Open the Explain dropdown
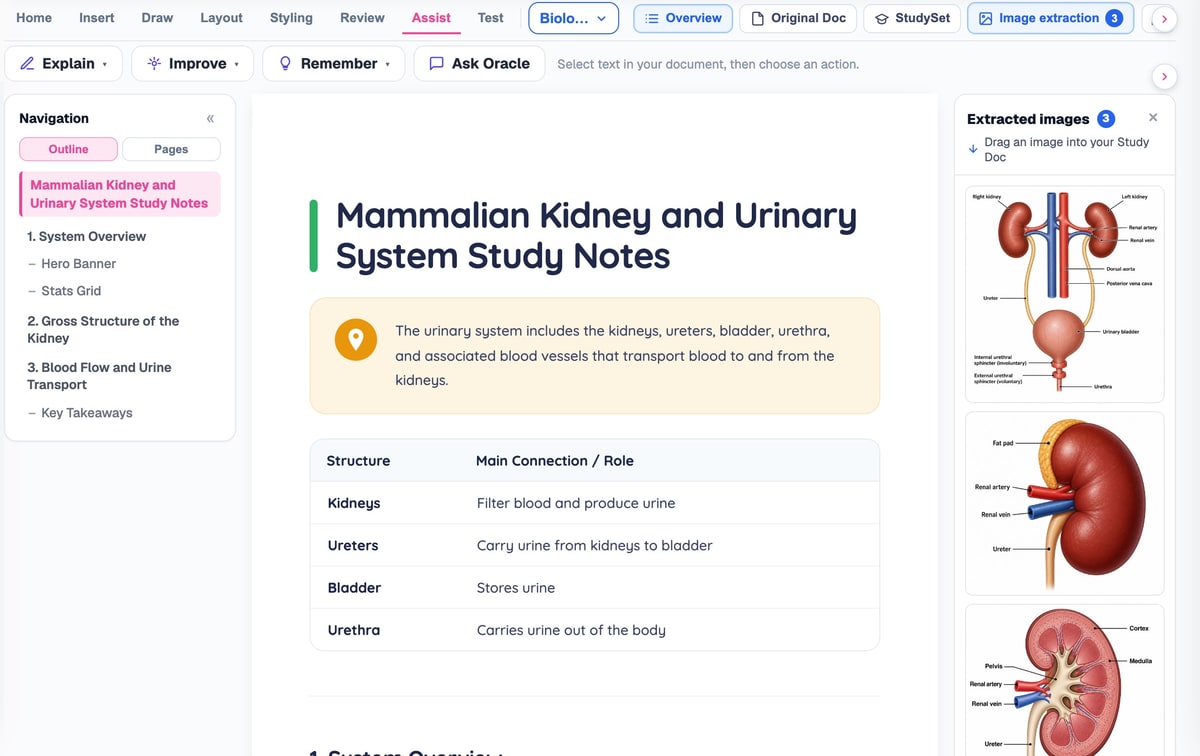The width and height of the screenshot is (1200, 756). pos(64,63)
